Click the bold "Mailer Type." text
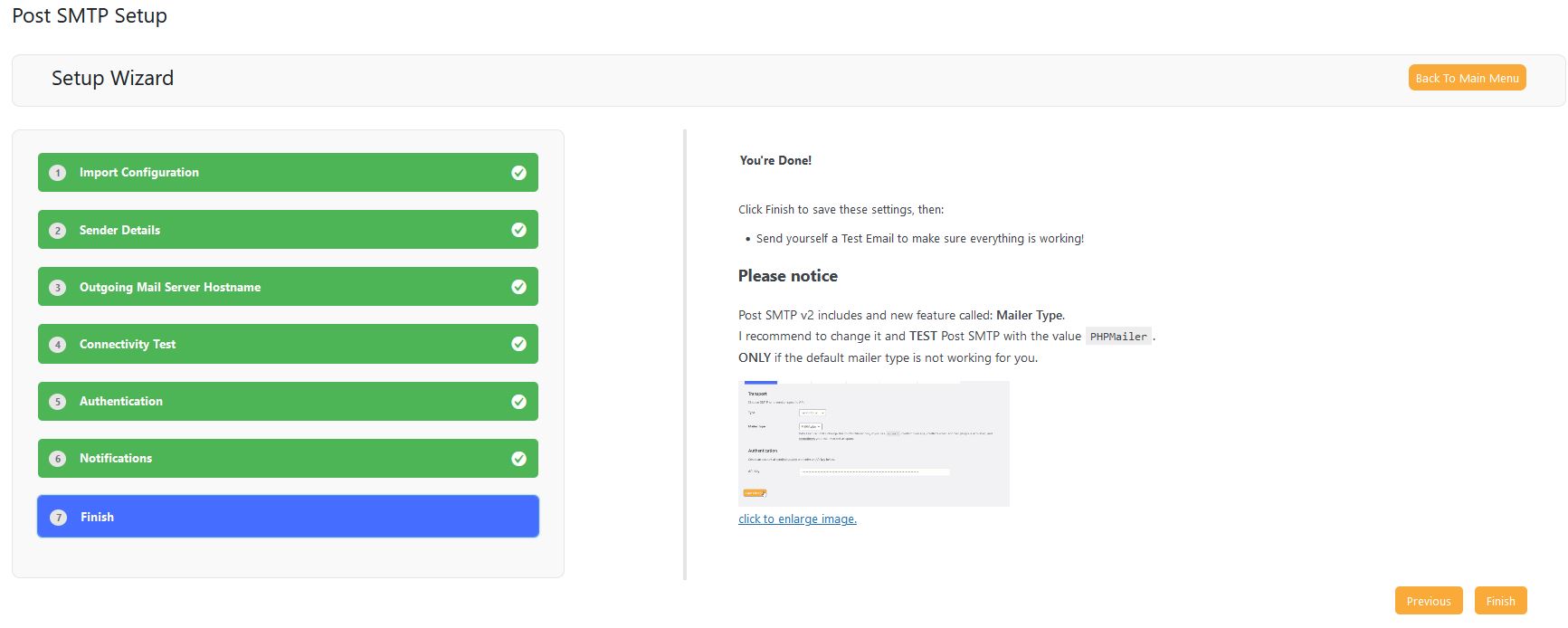Viewport: 1568px width, 628px height. coord(1031,316)
